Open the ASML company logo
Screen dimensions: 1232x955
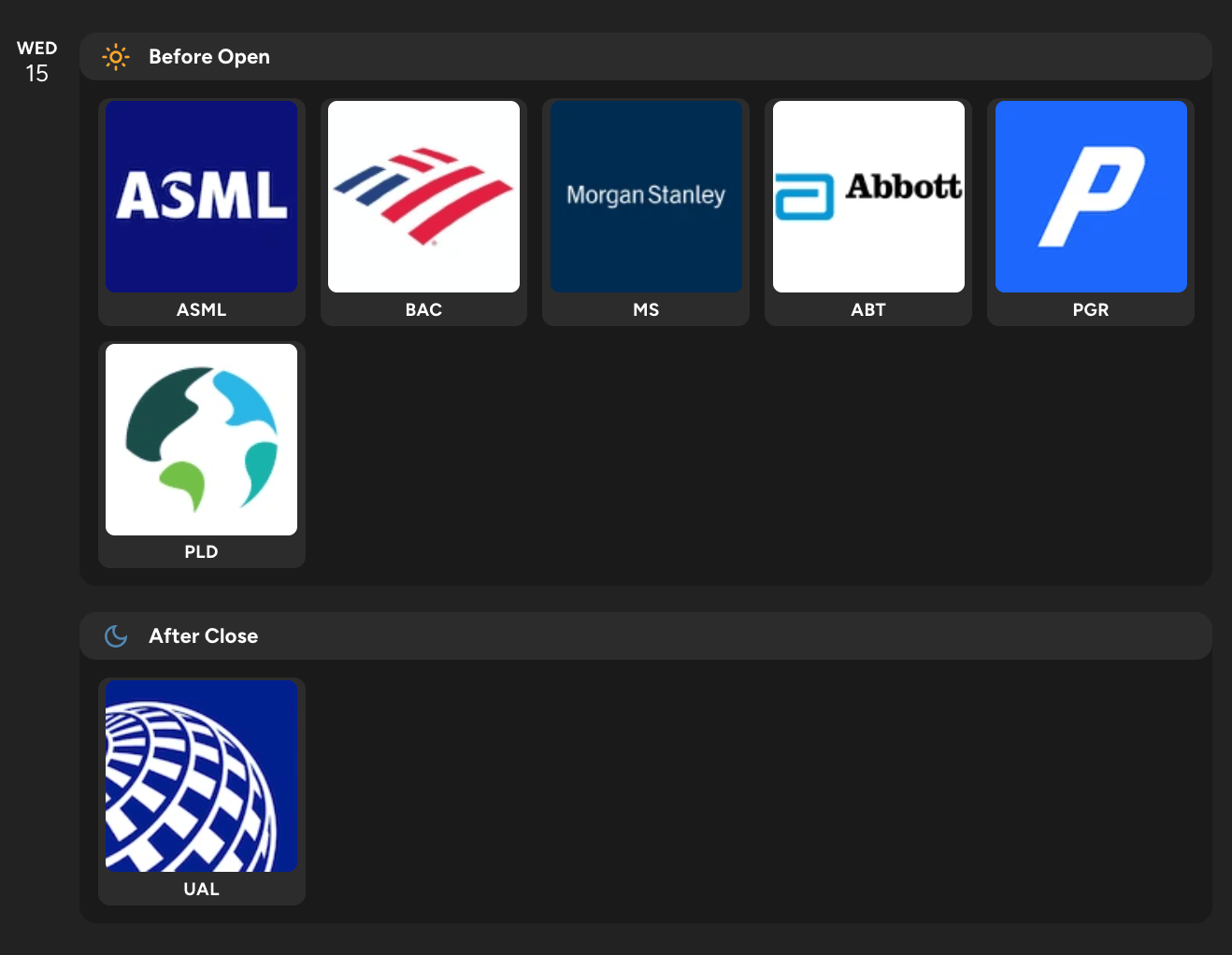[201, 196]
